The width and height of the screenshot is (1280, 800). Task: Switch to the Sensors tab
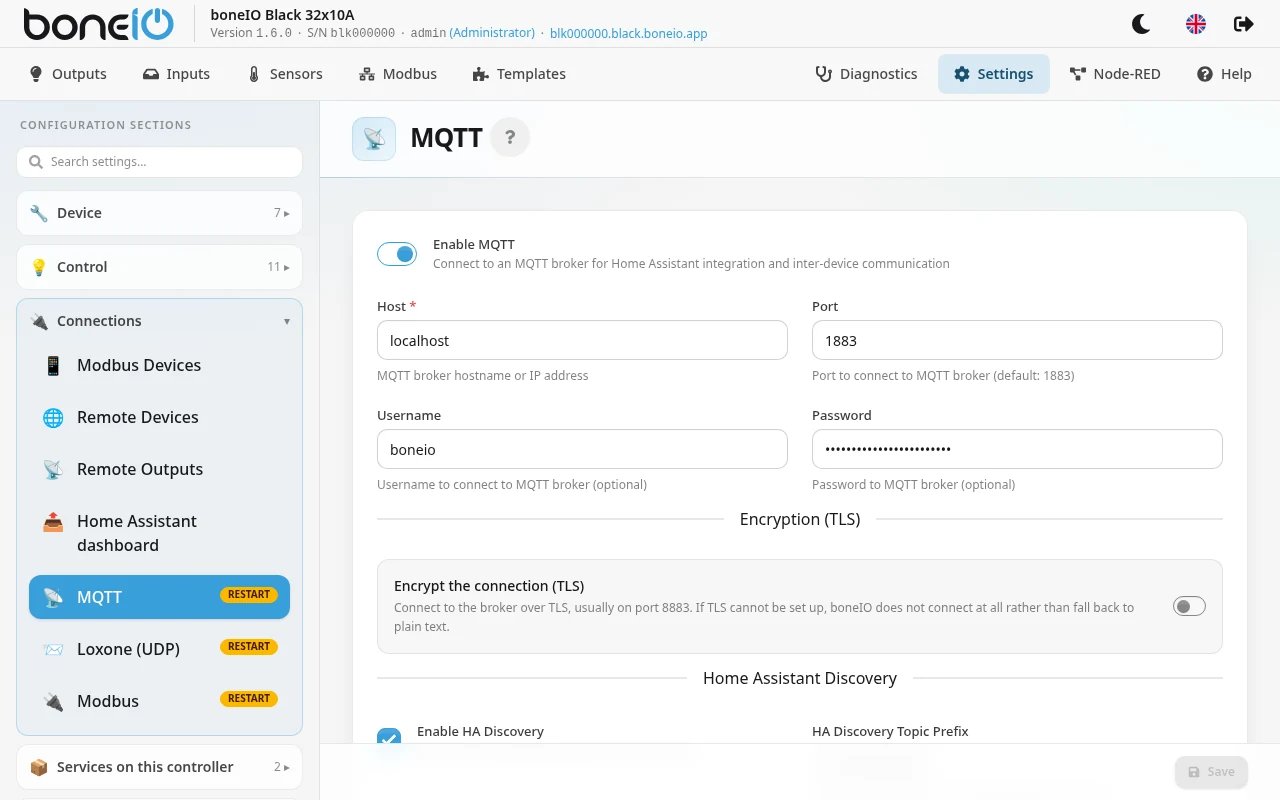(x=284, y=74)
